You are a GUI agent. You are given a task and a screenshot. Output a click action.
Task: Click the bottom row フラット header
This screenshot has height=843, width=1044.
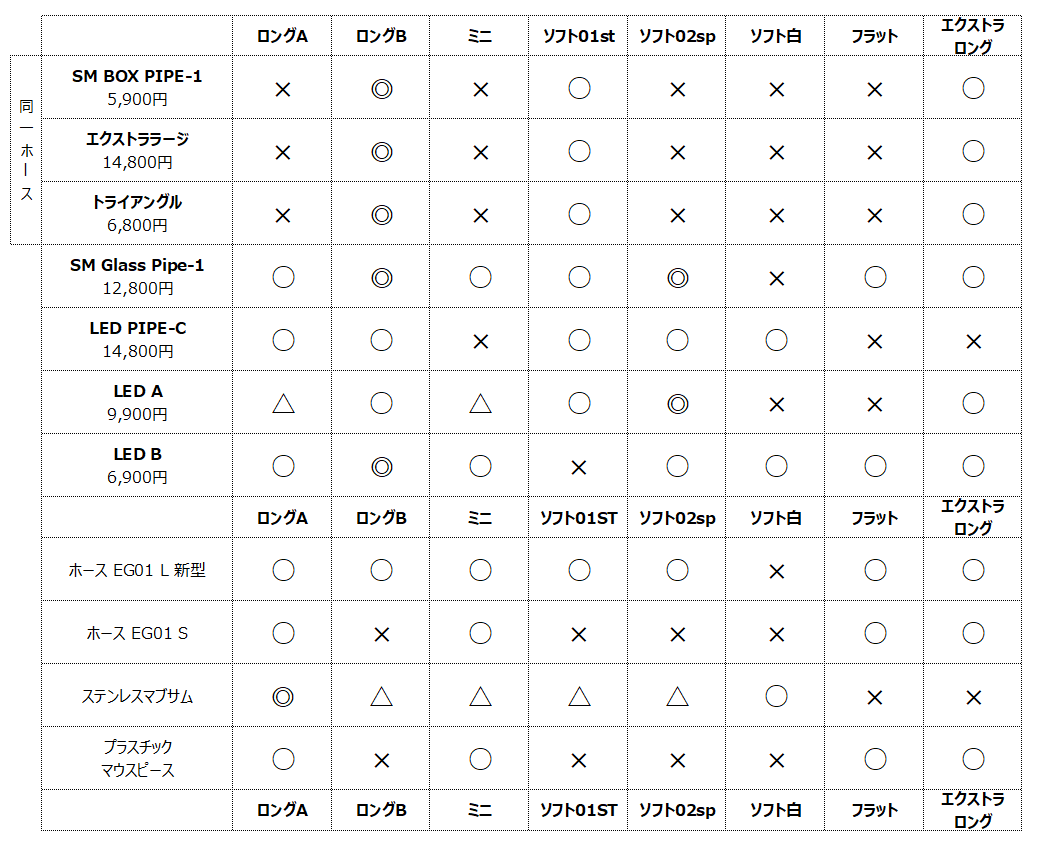874,810
